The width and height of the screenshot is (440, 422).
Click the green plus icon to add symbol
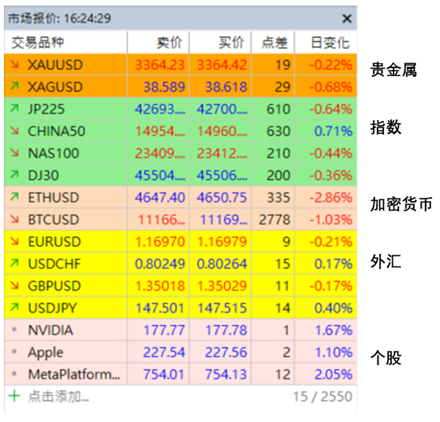pyautogui.click(x=14, y=396)
